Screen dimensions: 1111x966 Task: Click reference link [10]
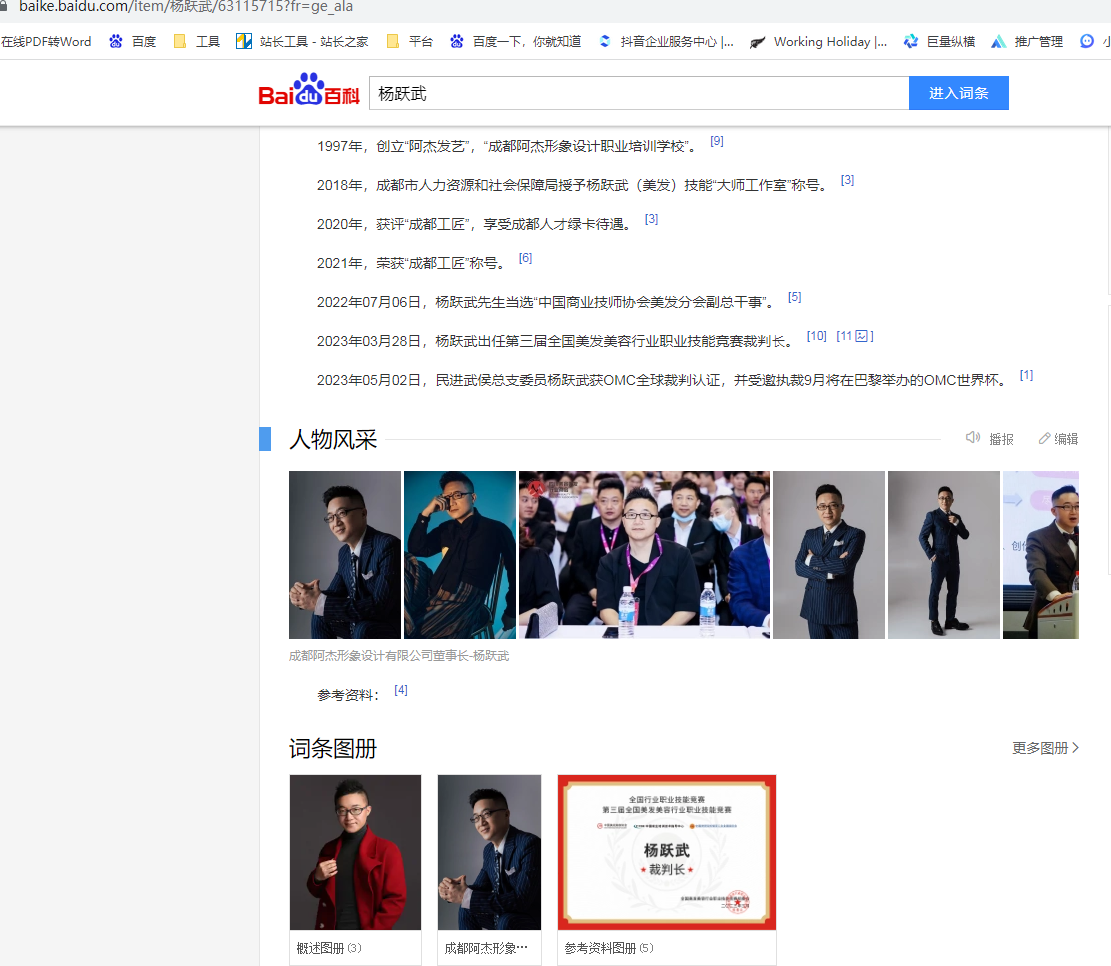point(816,336)
